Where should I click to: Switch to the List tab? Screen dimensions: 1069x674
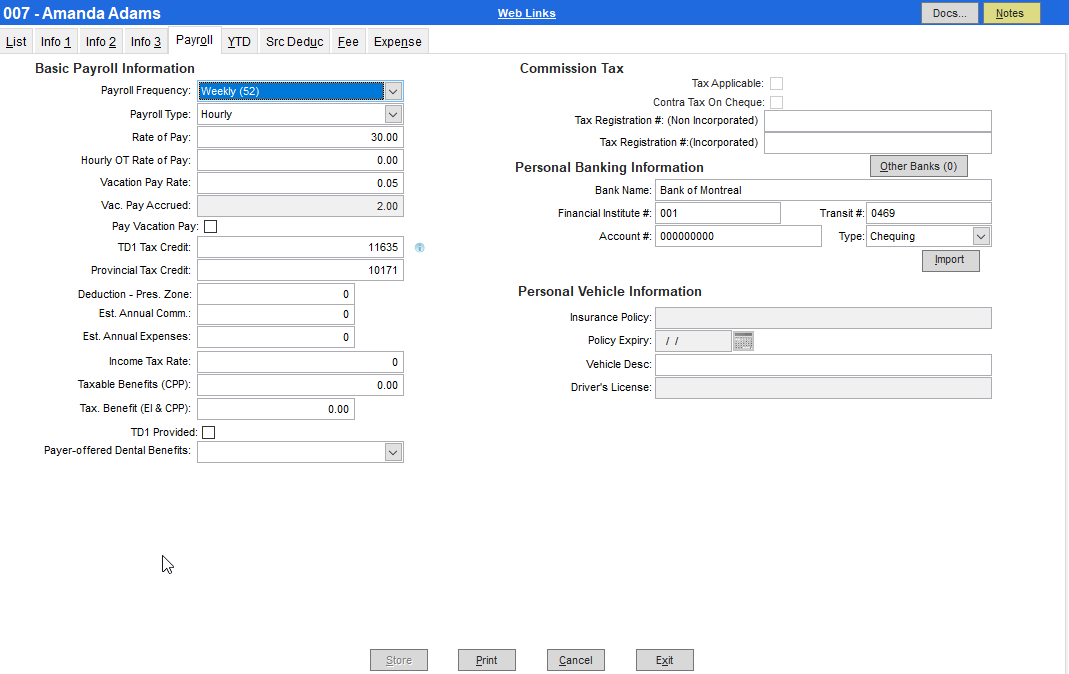point(16,41)
